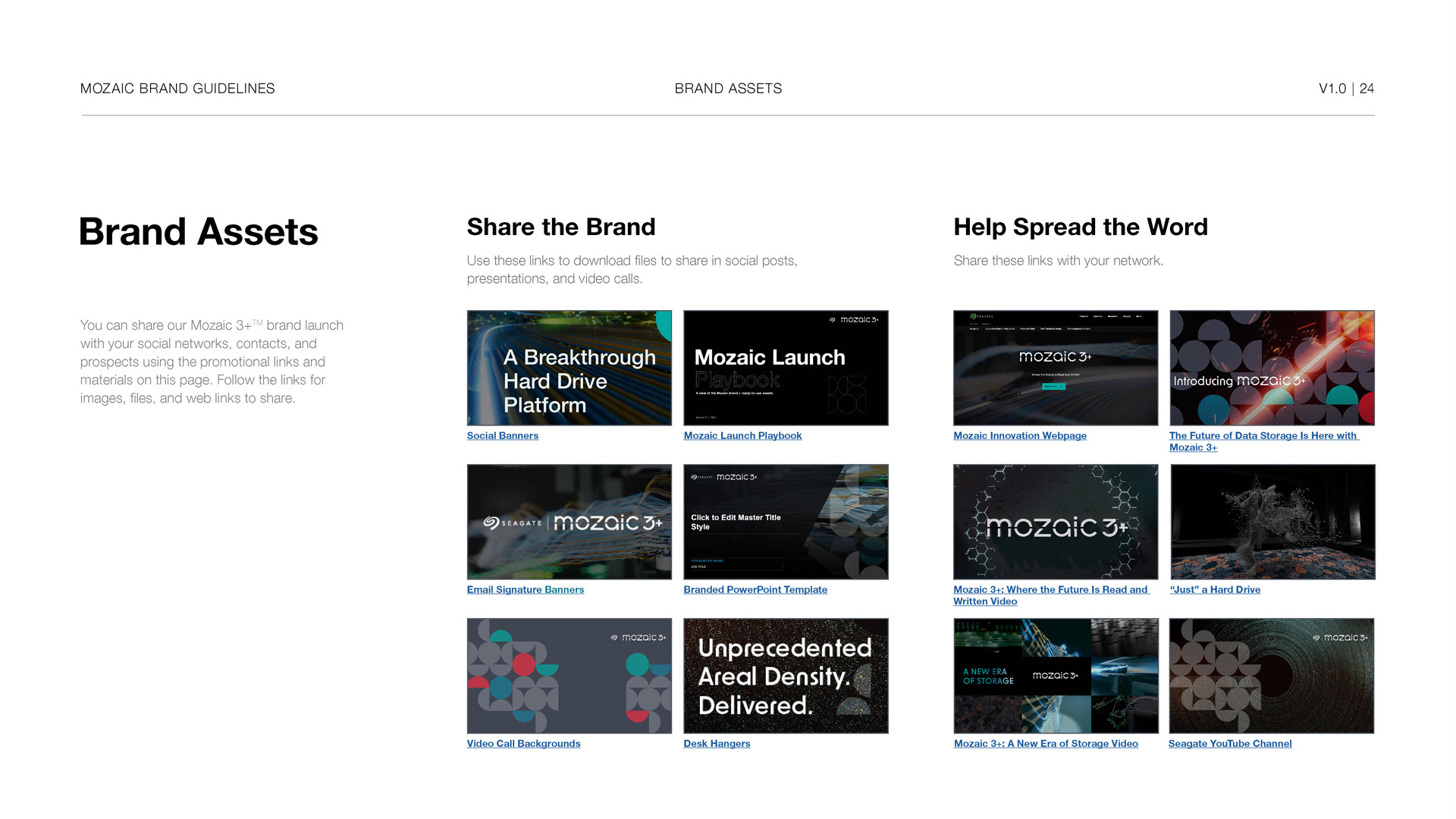Click the Breakthrough Hard Drive Platform thumbnail
Image resolution: width=1456 pixels, height=819 pixels.
coord(570,368)
